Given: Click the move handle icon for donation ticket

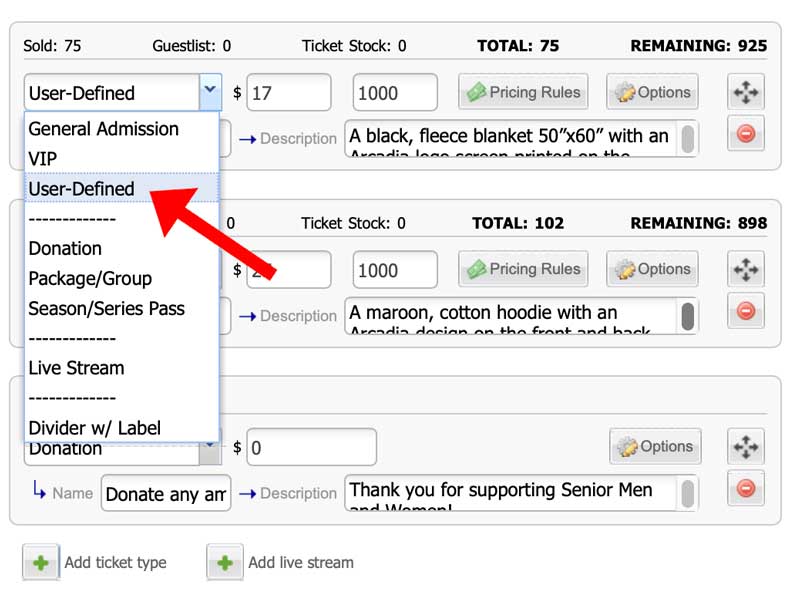Looking at the screenshot, I should click(x=745, y=446).
